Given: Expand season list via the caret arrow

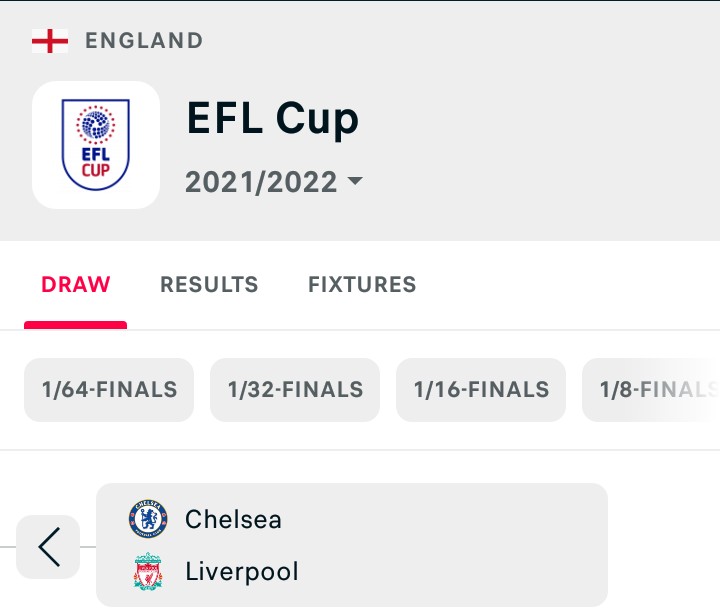Looking at the screenshot, I should click(x=355, y=180).
